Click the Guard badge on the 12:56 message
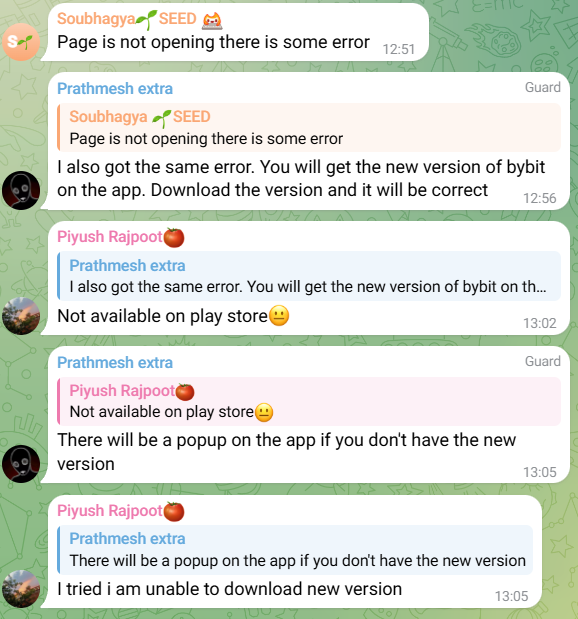 [542, 87]
